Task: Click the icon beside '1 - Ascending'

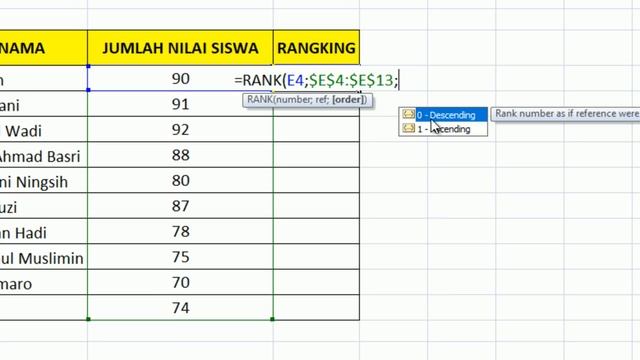Action: point(408,128)
